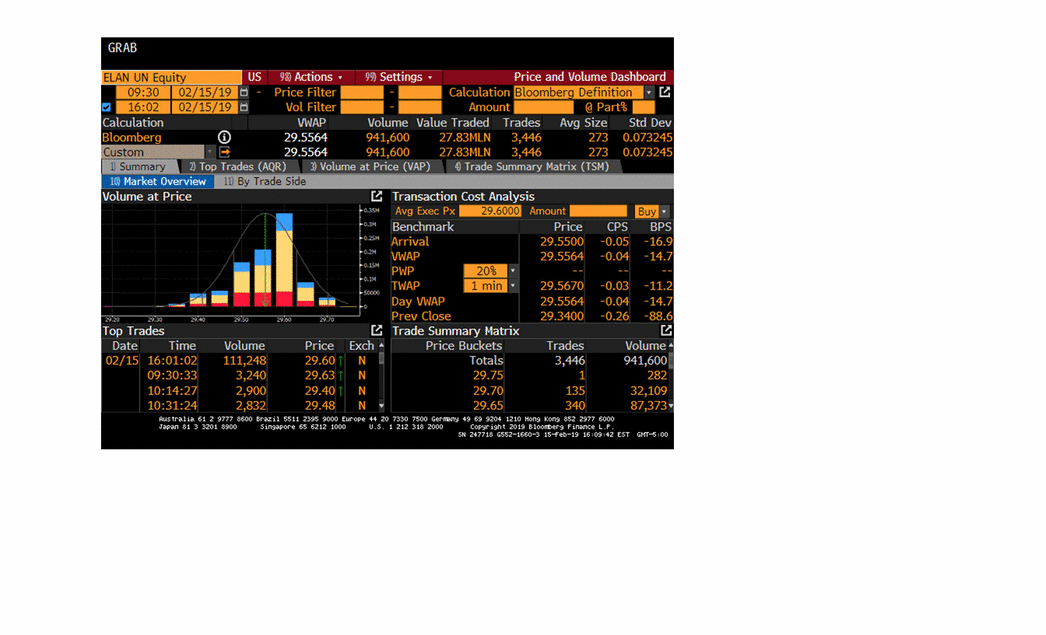Pop out the Trade Summary Matrix panel
Viewport: 1046px width, 635px height.
[x=666, y=331]
